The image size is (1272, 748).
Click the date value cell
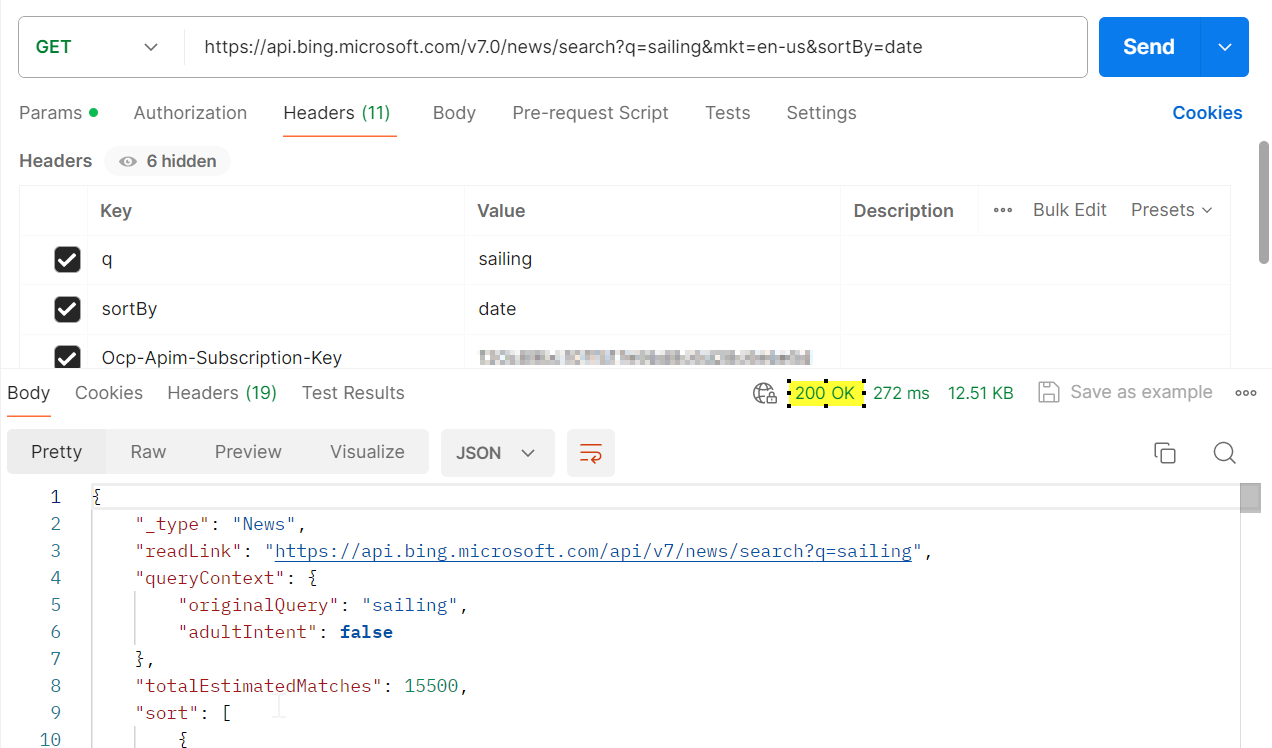(x=652, y=309)
